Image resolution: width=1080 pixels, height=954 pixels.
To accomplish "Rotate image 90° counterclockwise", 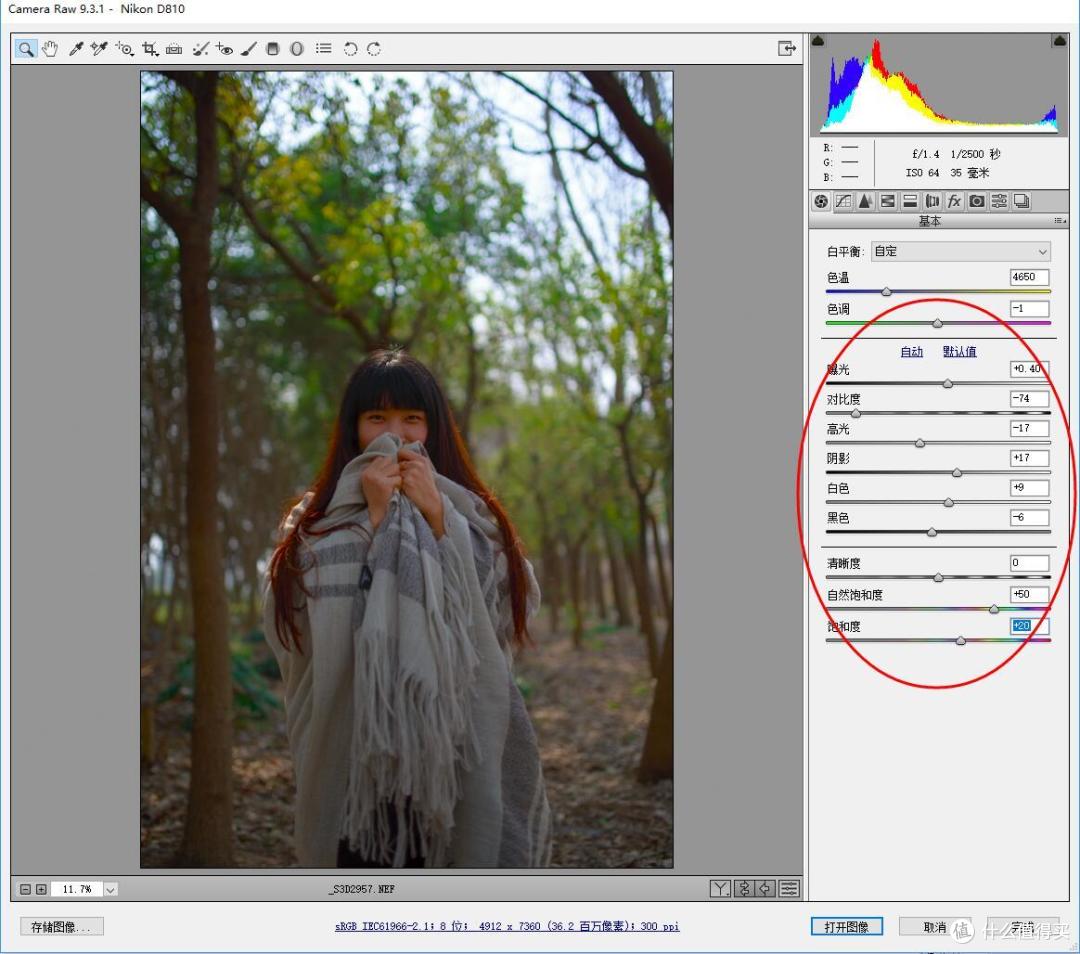I will click(x=350, y=49).
